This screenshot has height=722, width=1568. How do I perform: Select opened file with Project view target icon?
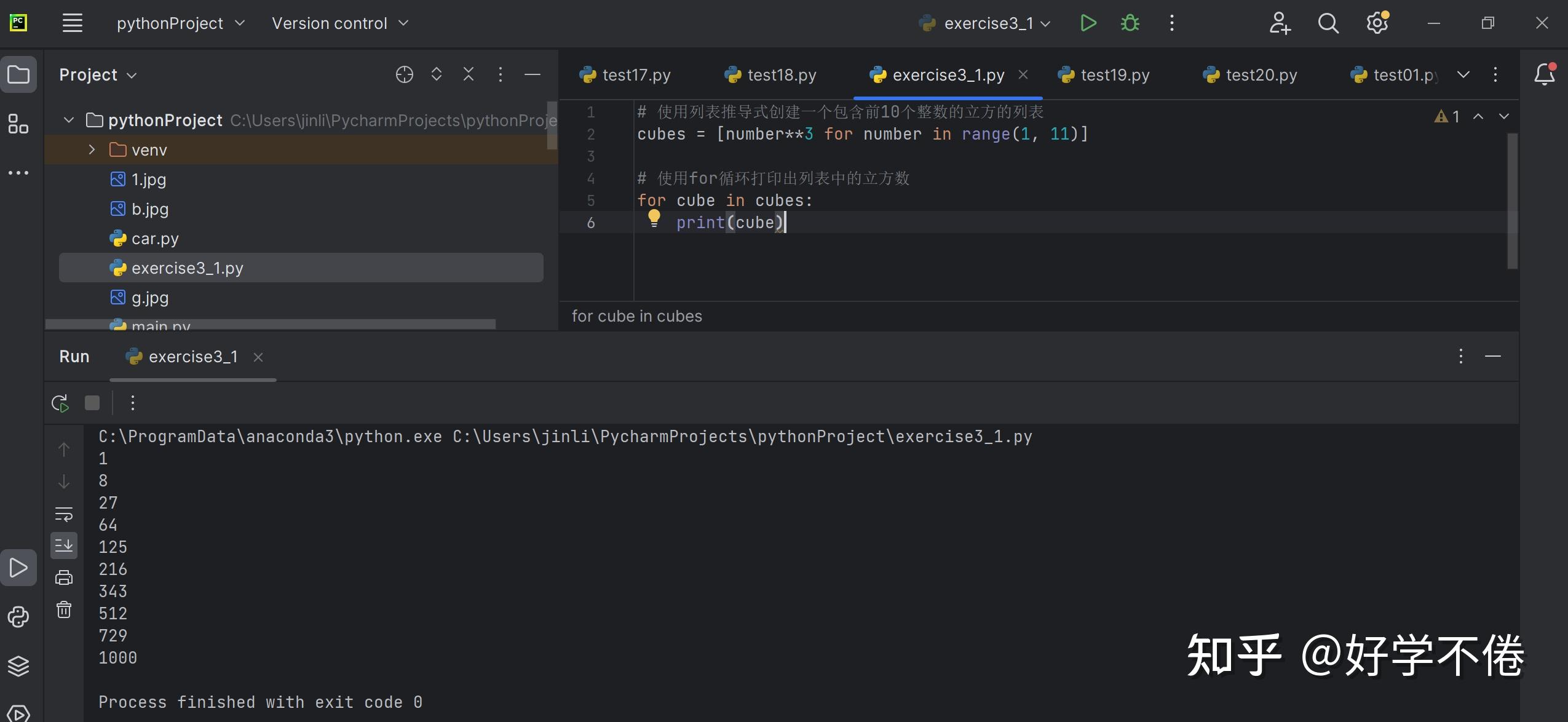(404, 74)
